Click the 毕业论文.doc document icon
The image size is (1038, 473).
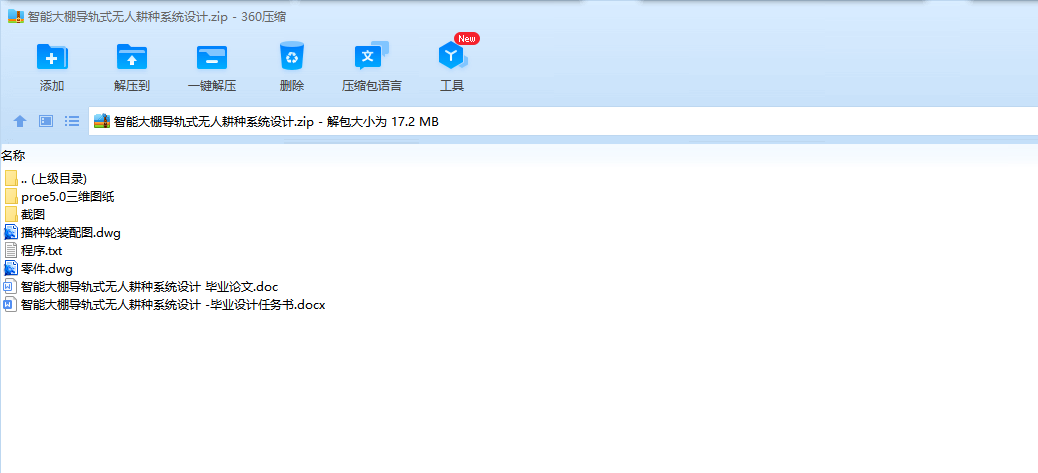pos(10,286)
